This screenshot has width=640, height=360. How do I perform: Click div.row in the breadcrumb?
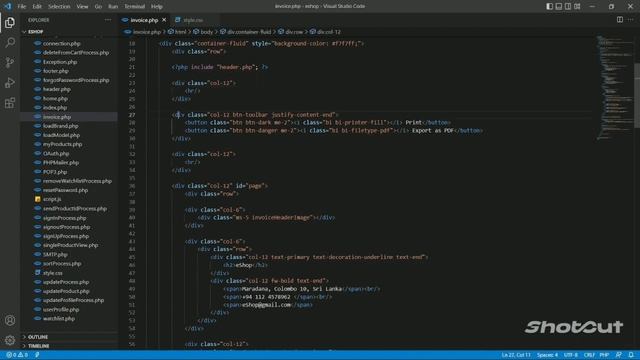(x=294, y=32)
